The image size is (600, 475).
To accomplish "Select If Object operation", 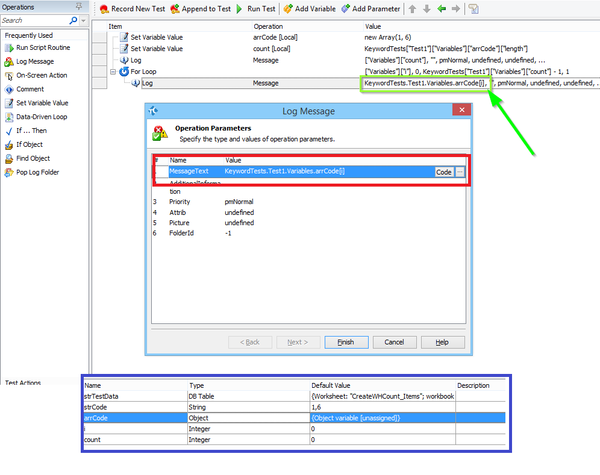I will point(24,144).
